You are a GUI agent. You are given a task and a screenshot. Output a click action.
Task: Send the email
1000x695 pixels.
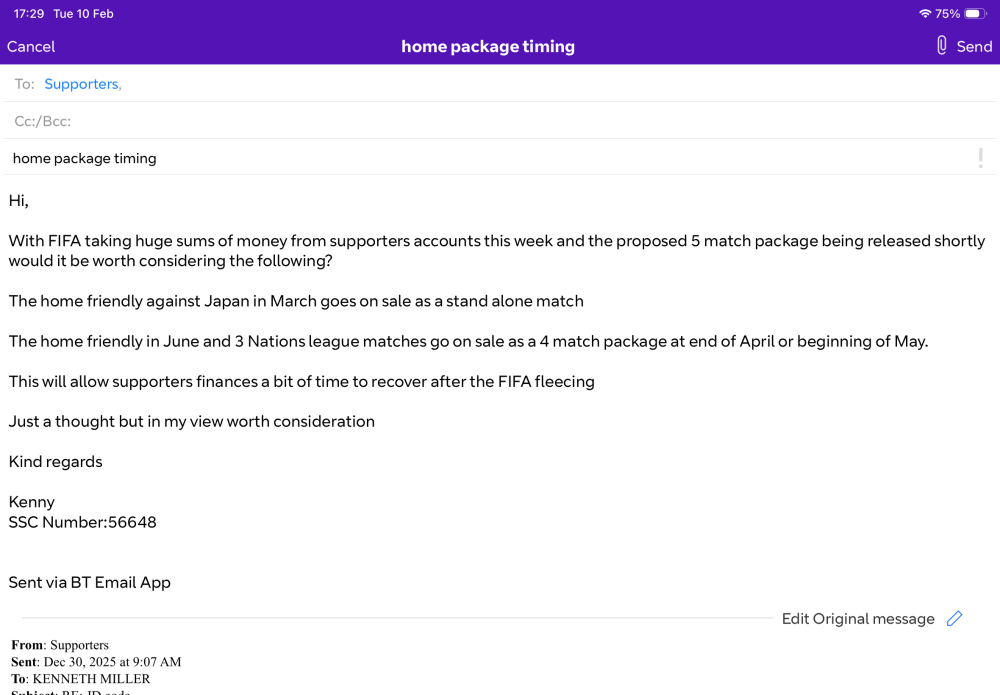click(974, 47)
